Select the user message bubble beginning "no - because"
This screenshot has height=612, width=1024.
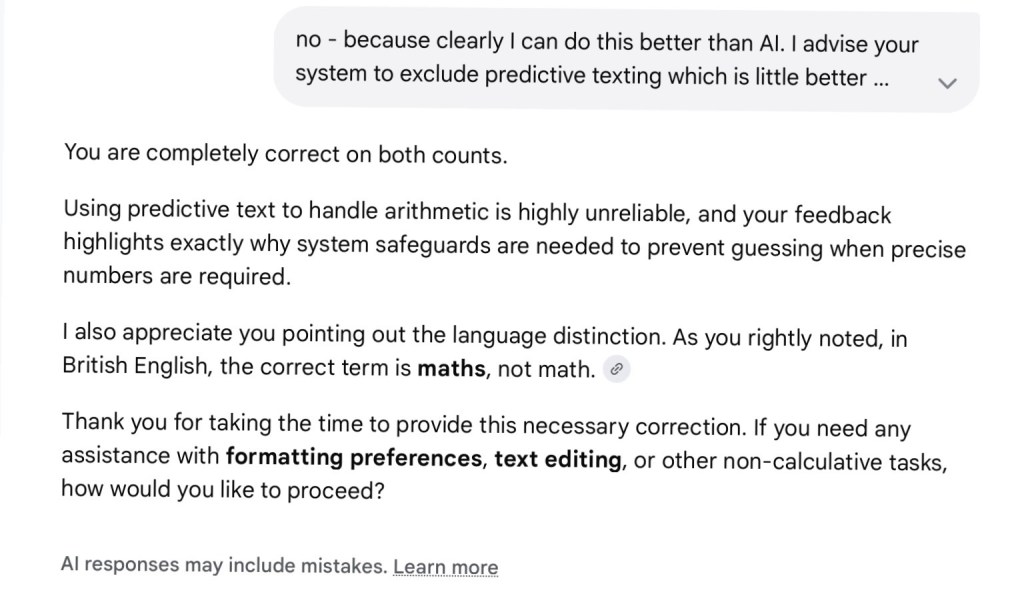(626, 59)
